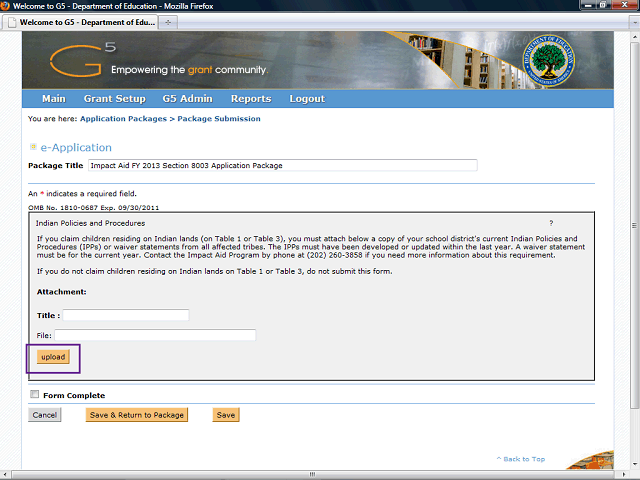Follow the Package Submission breadcrumb link
Viewport: 640px width, 480px height.
[219, 119]
